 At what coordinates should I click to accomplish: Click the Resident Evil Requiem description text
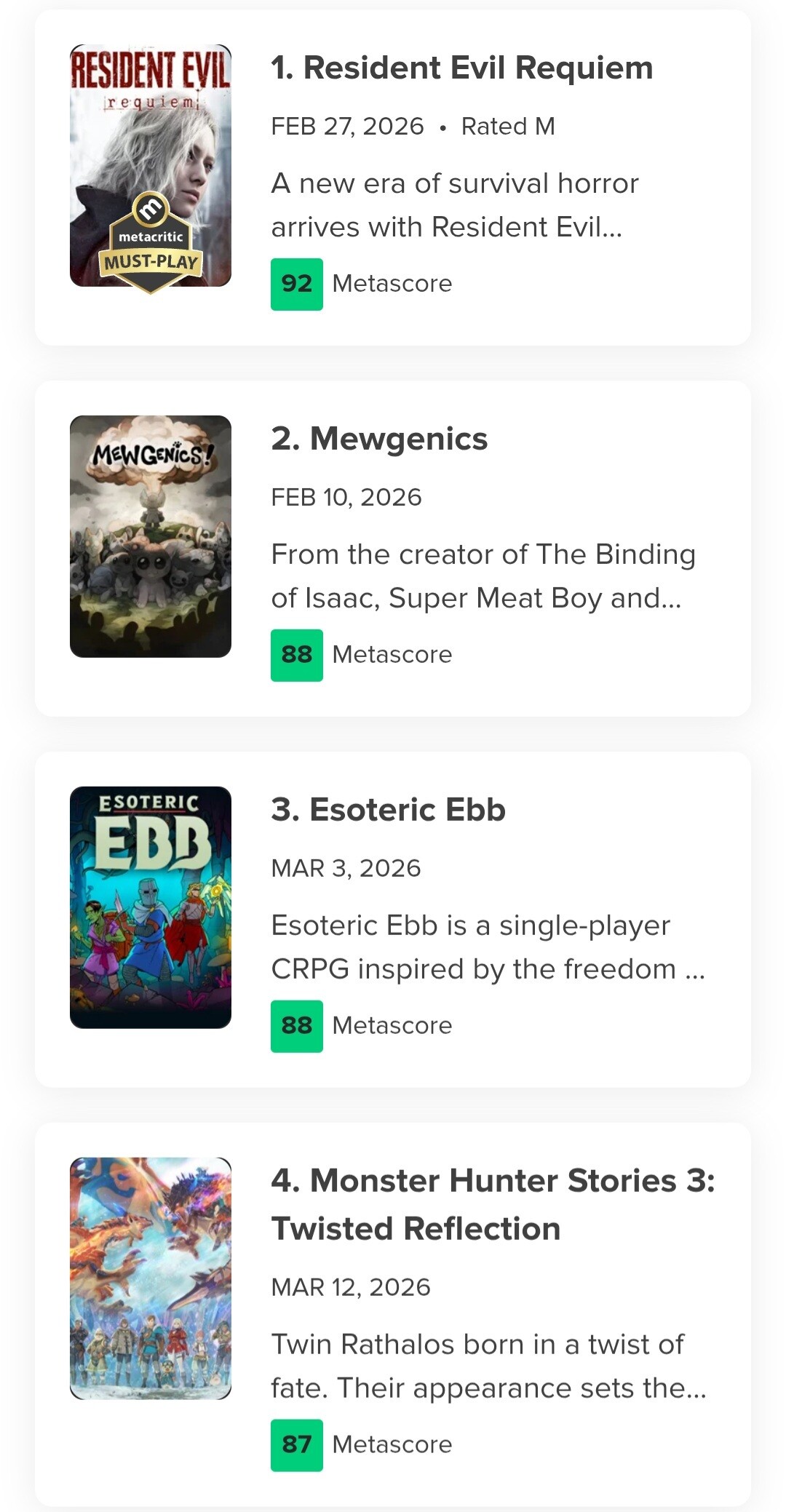[x=454, y=205]
